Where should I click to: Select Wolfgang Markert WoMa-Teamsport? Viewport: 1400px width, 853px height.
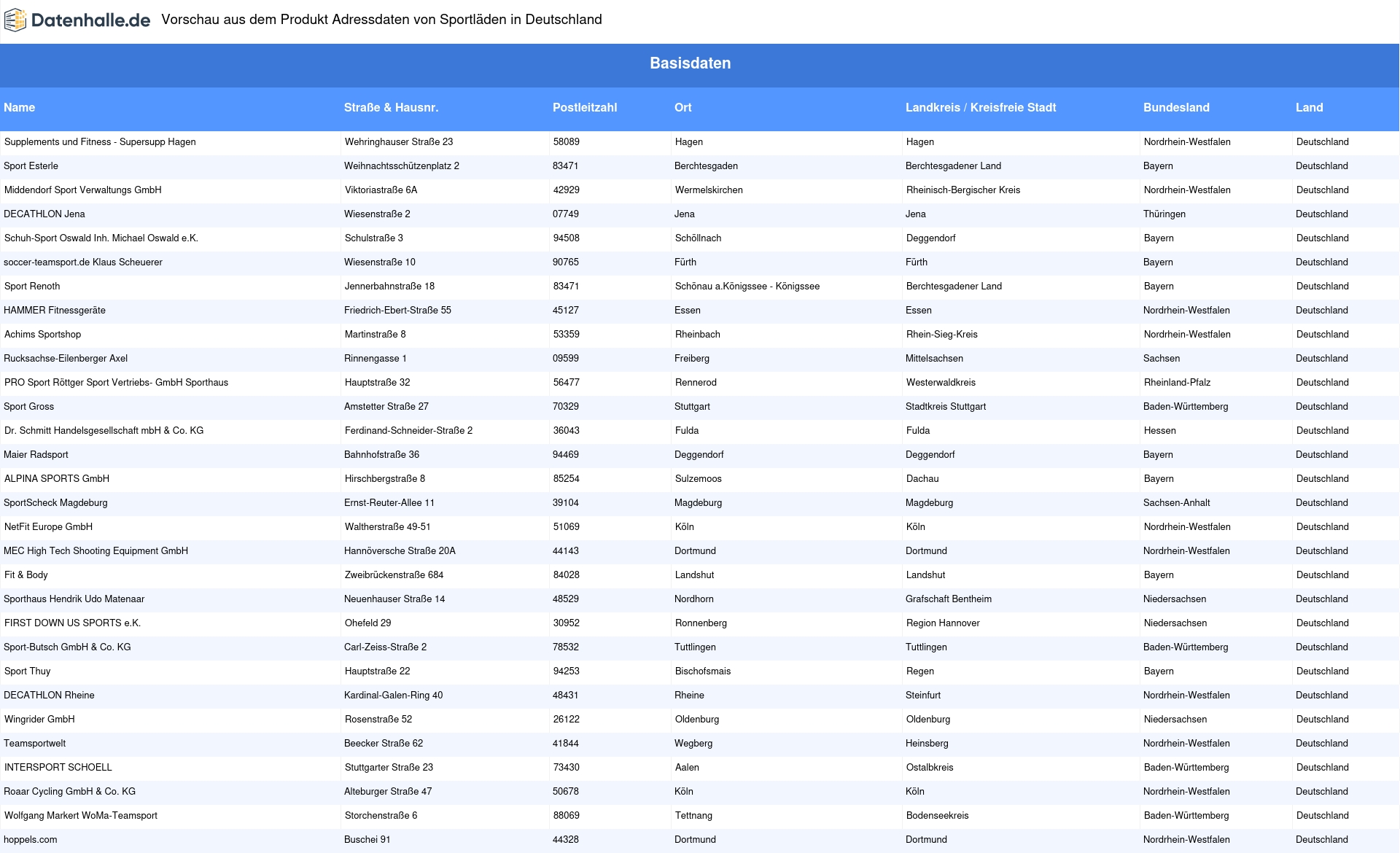[x=81, y=816]
